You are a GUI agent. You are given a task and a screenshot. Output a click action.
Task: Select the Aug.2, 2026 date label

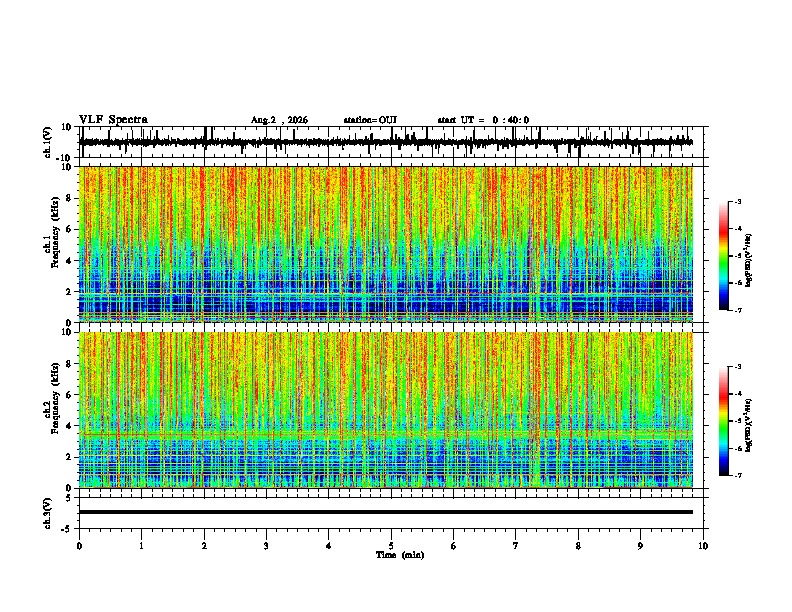tap(279, 120)
